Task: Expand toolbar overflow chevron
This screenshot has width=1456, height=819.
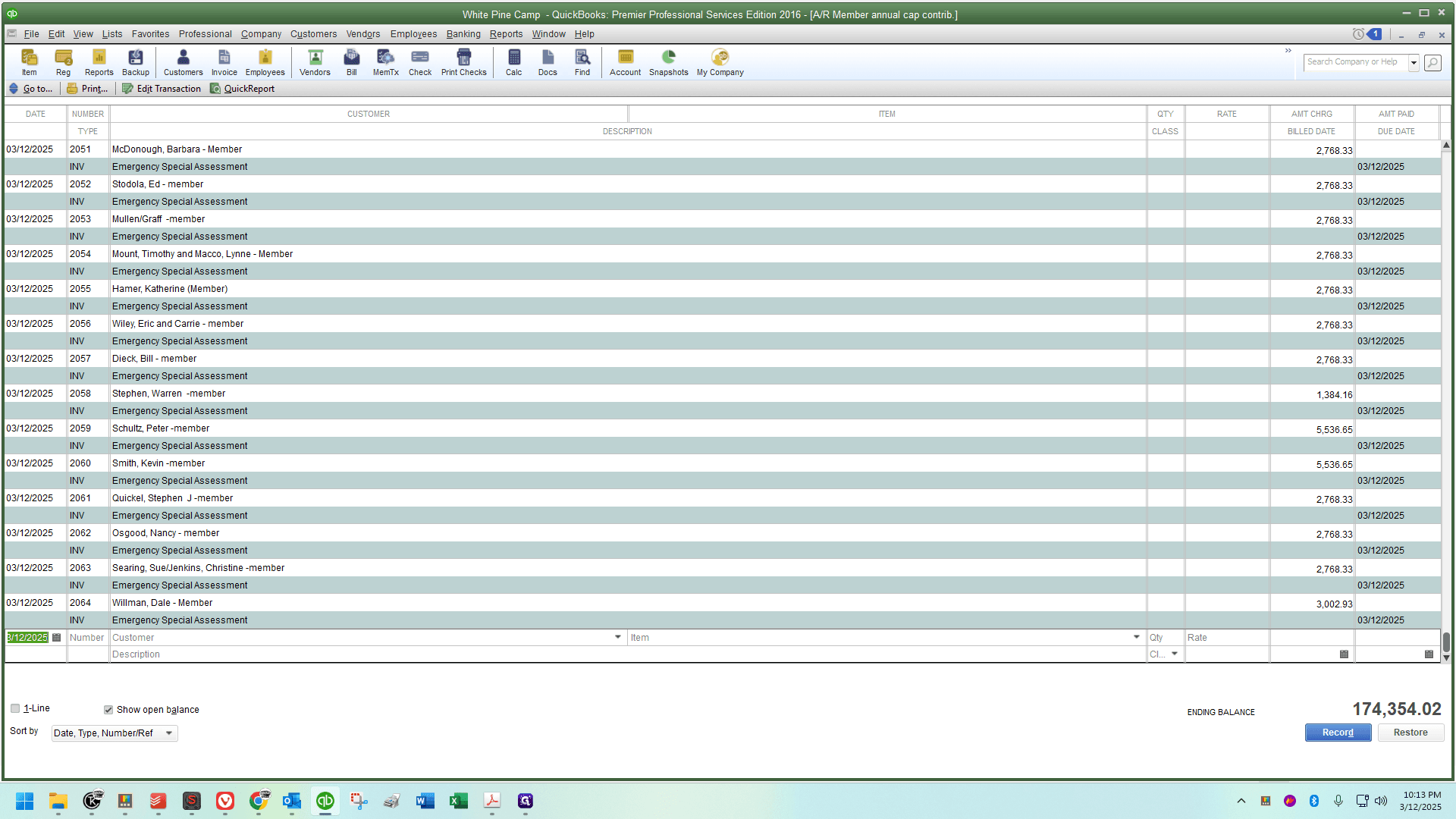Action: [1288, 51]
